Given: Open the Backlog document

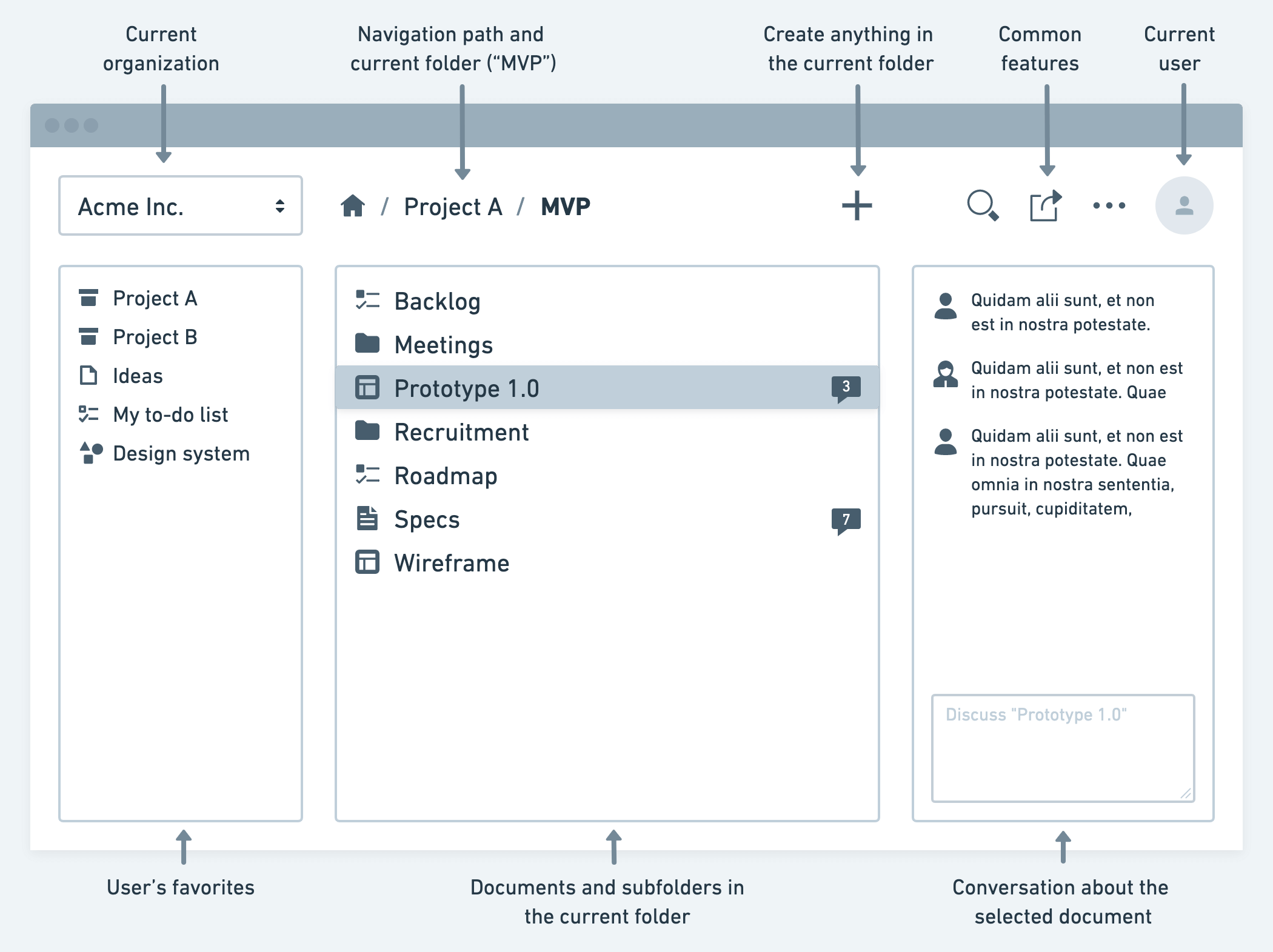Looking at the screenshot, I should pyautogui.click(x=437, y=302).
